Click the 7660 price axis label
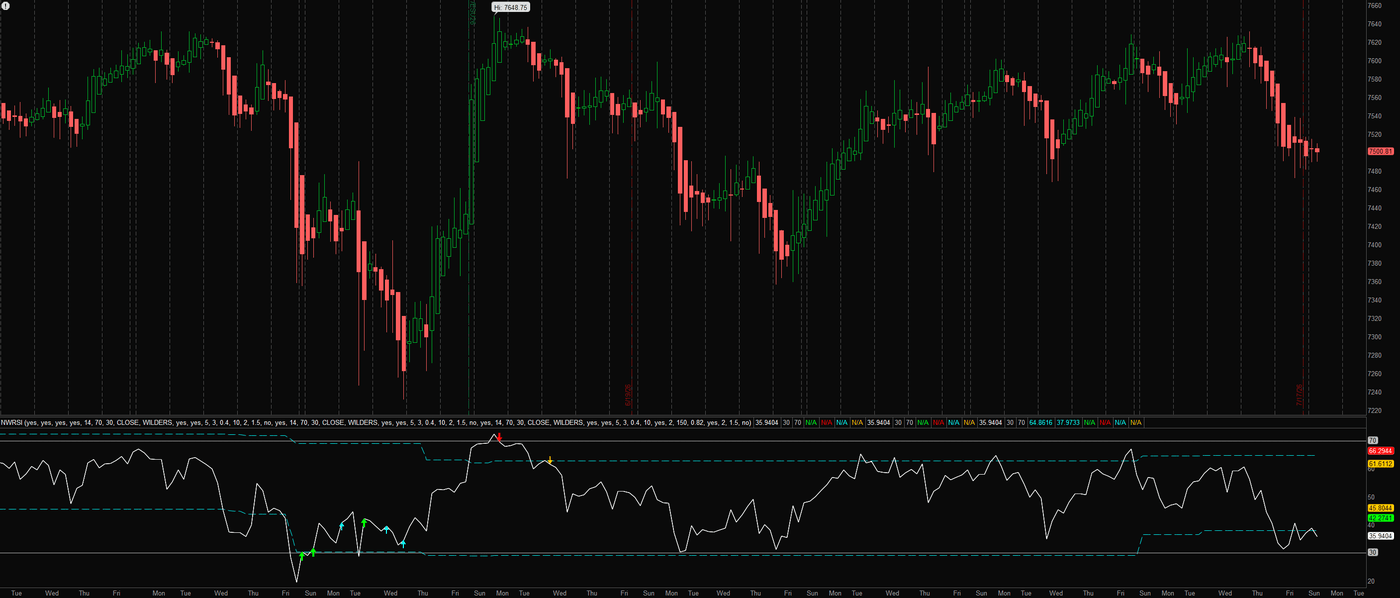Image resolution: width=1400 pixels, height=598 pixels. 1375,5
